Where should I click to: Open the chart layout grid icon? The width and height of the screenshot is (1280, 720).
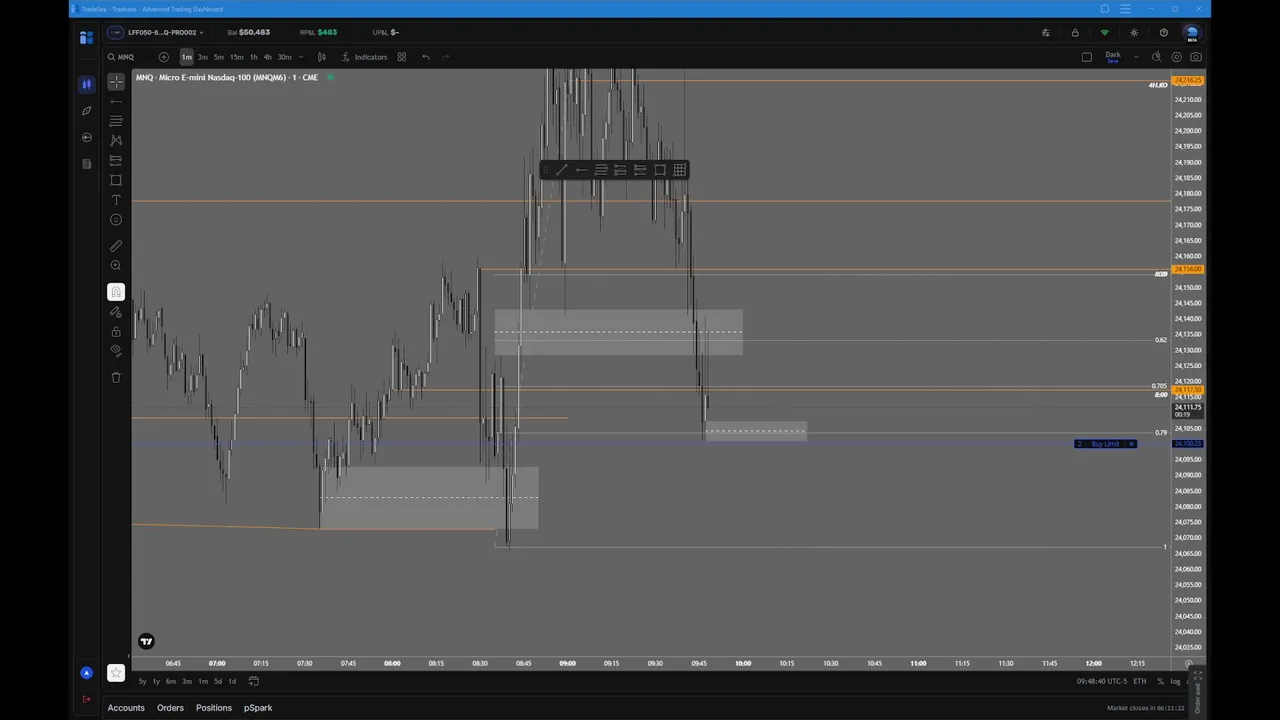pos(402,57)
